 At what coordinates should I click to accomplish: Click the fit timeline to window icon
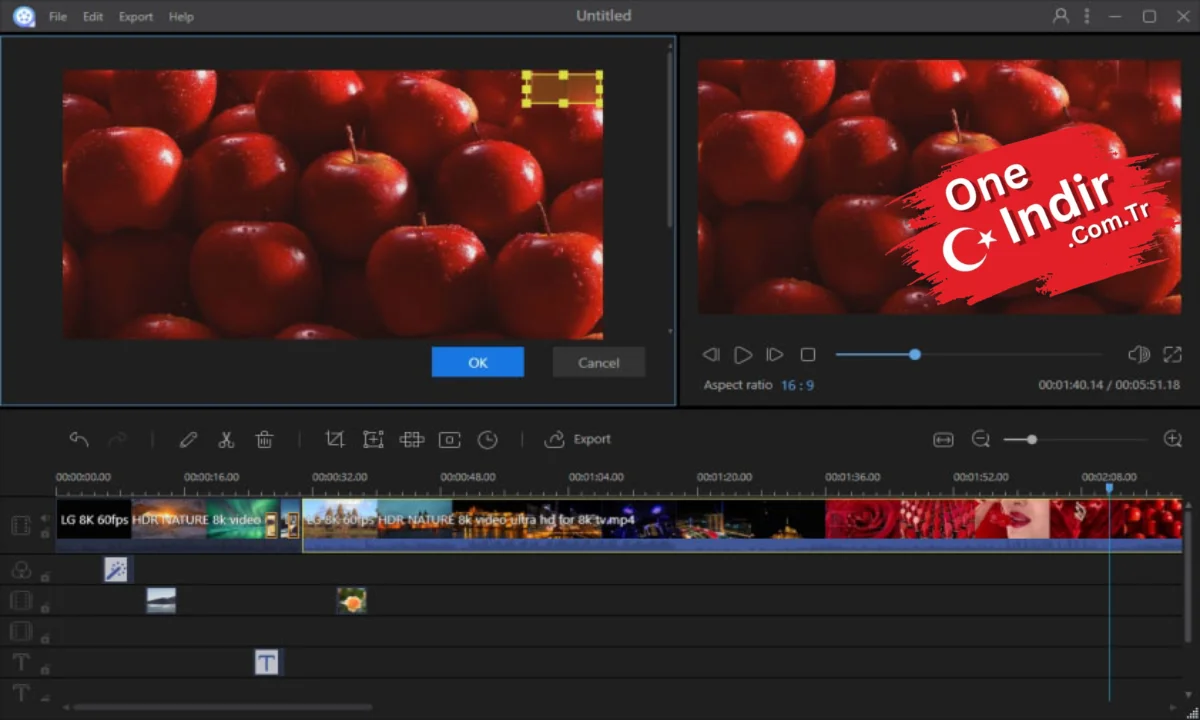943,440
